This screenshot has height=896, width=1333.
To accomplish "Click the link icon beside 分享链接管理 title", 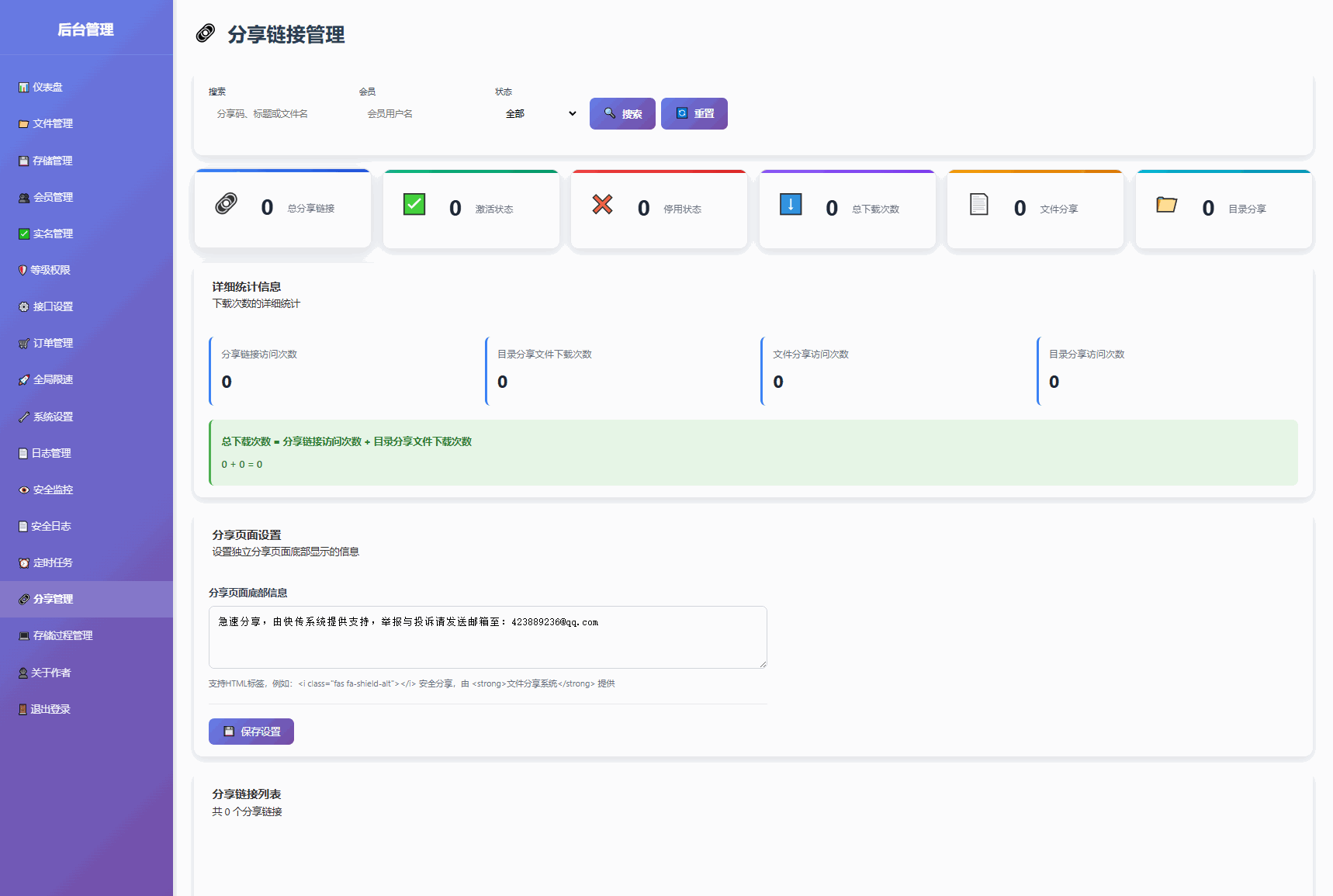I will coord(206,33).
